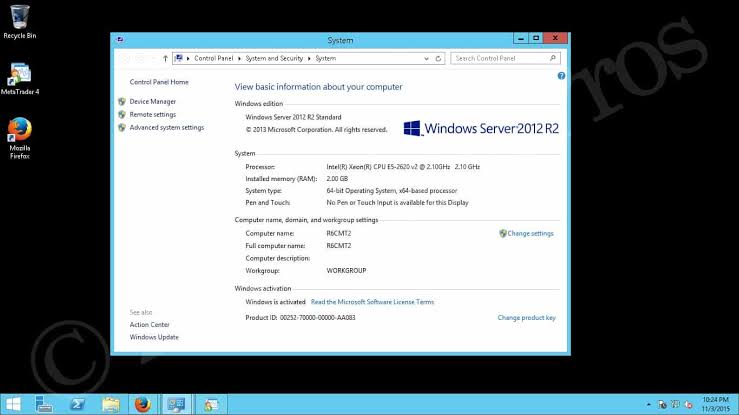
Task: Click the Windows Start button
Action: point(13,404)
